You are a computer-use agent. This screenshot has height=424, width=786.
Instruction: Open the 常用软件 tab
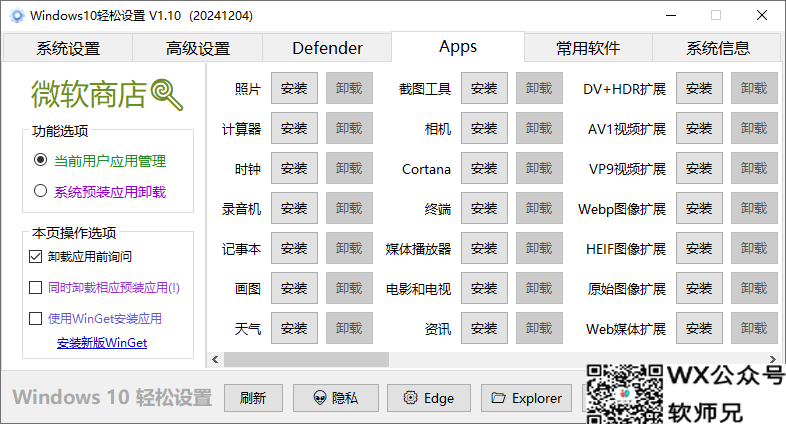tap(588, 48)
